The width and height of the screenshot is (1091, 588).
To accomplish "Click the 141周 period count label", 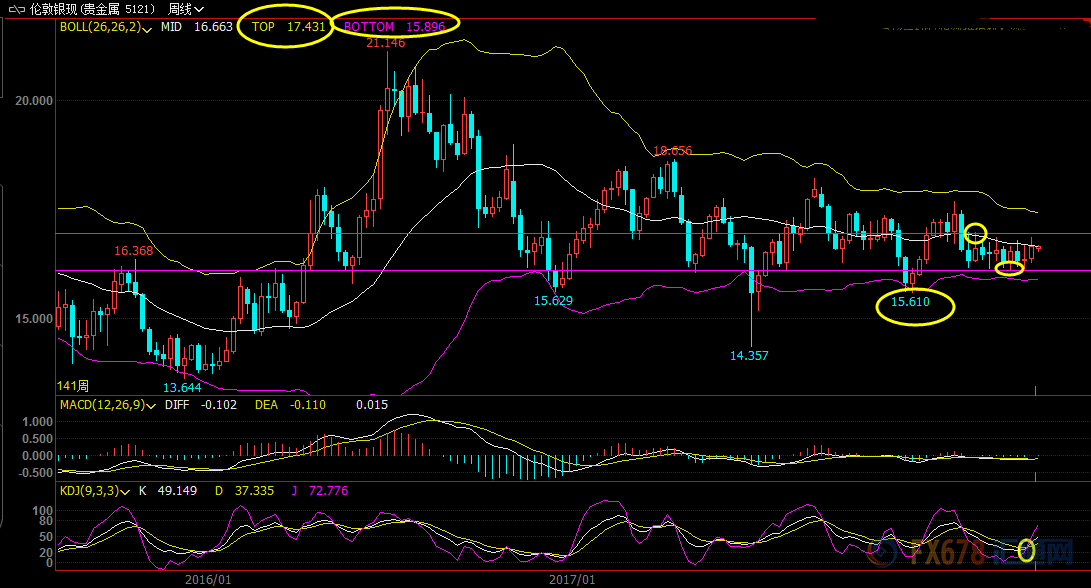I will coord(74,386).
